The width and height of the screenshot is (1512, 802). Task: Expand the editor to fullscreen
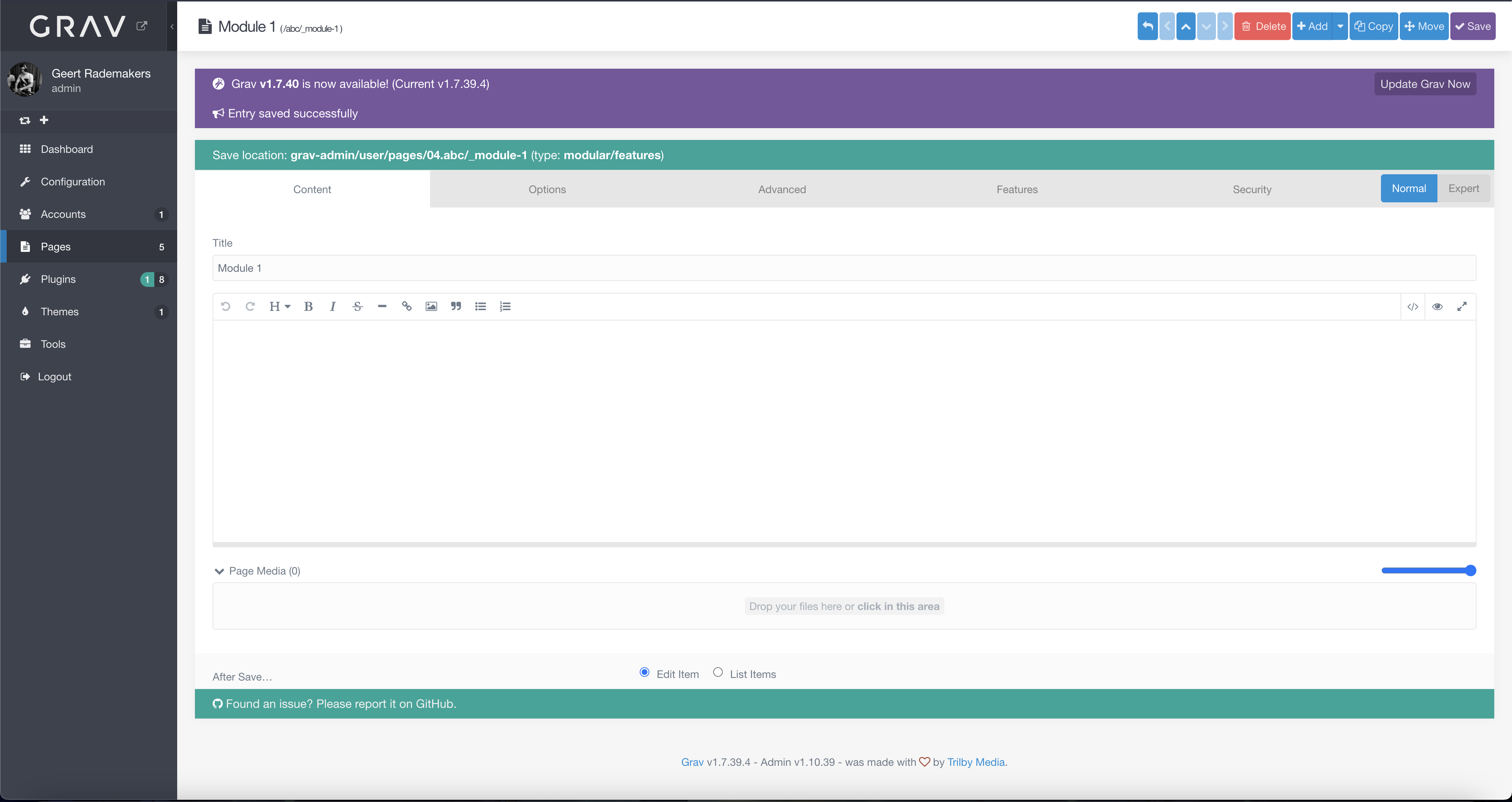coord(1462,306)
